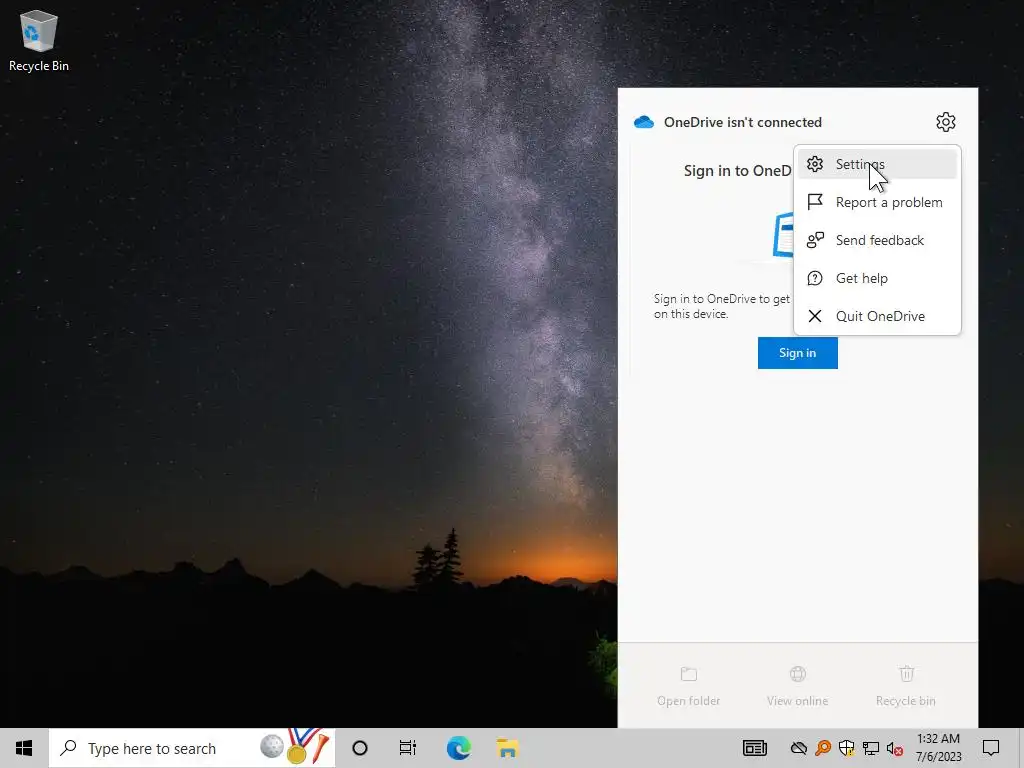Select the Recycle Bin desktop icon
The image size is (1024, 768).
tap(39, 40)
